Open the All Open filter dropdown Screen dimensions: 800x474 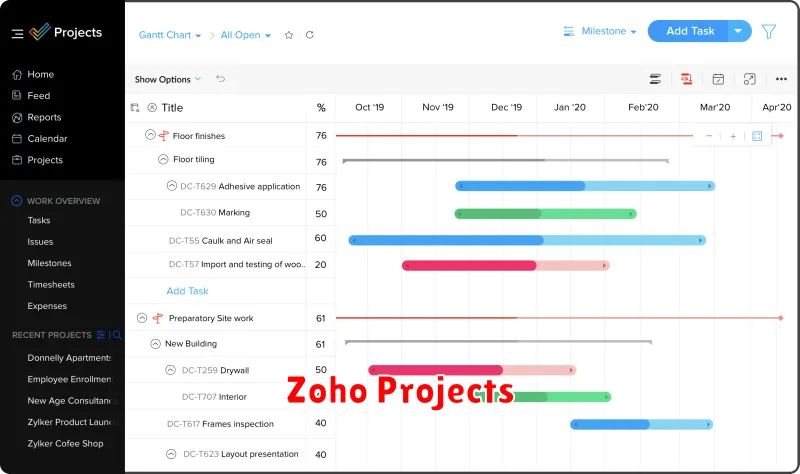(245, 35)
